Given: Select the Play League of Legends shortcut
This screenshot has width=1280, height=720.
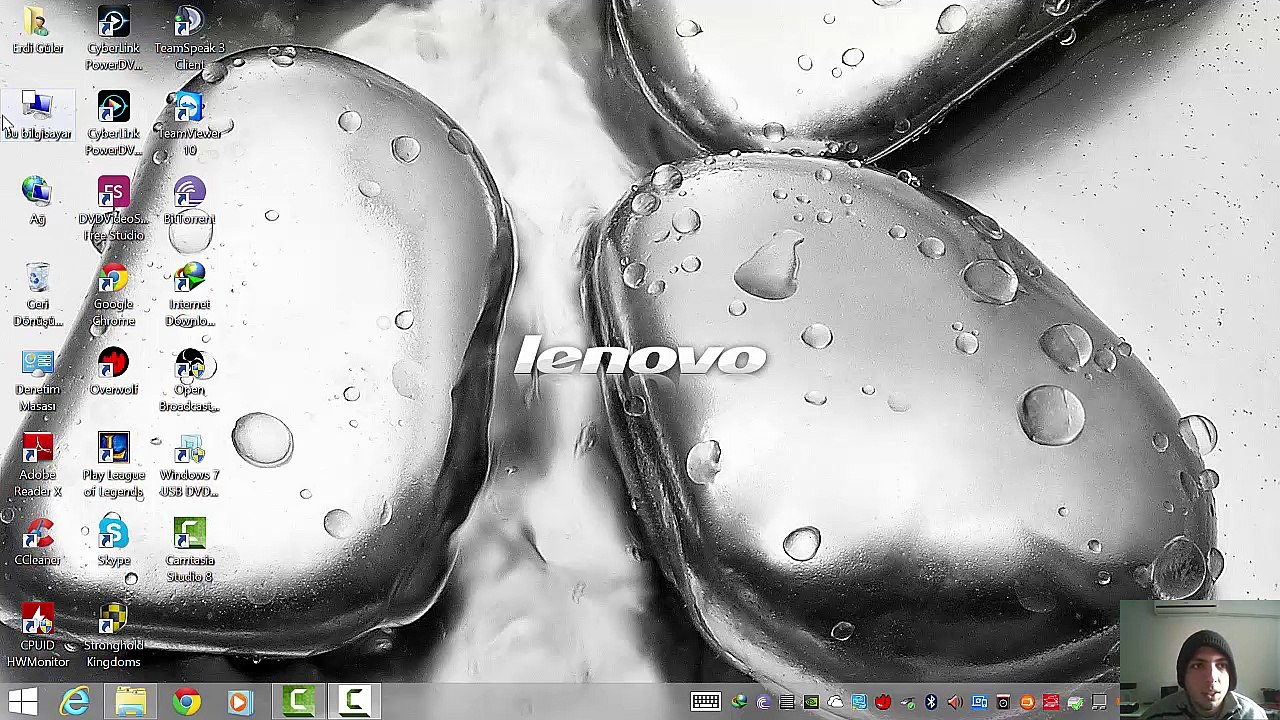Looking at the screenshot, I should (x=113, y=465).
